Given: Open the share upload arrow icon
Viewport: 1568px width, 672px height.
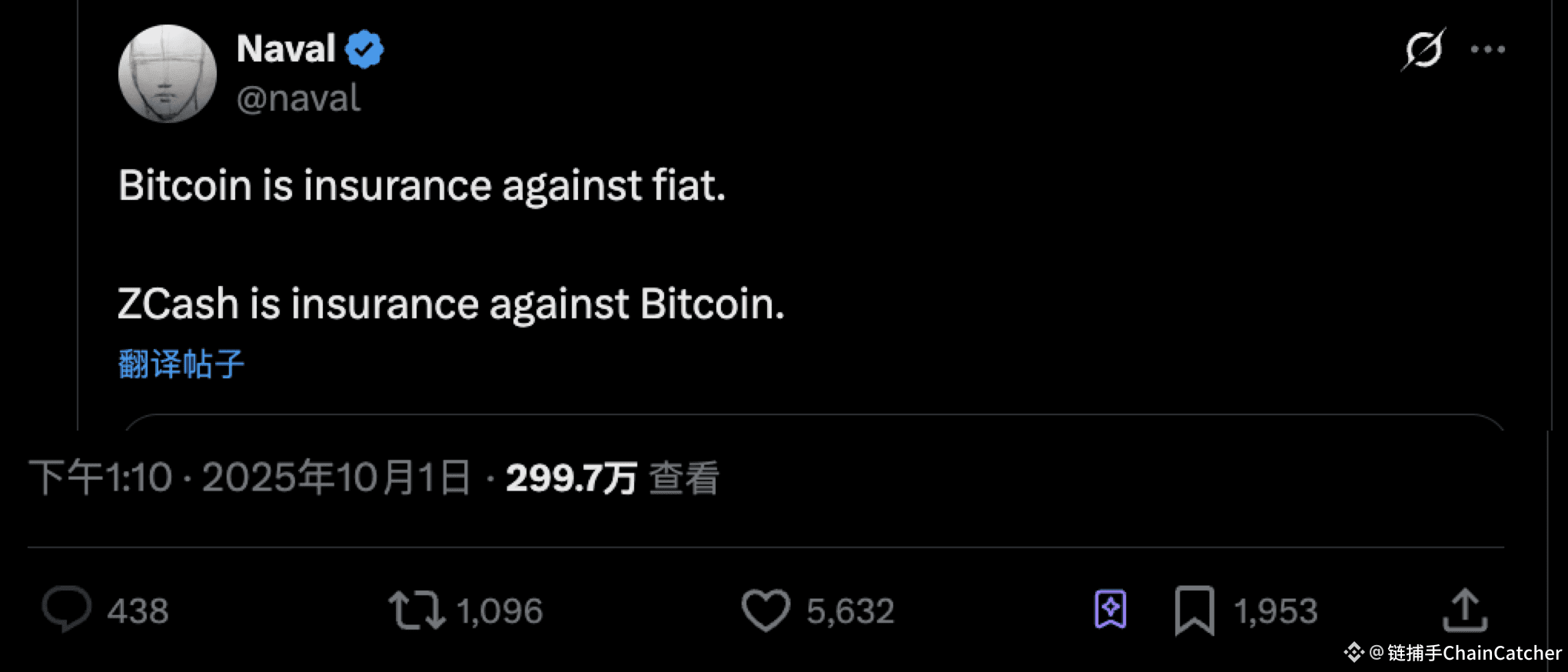Looking at the screenshot, I should (1465, 610).
